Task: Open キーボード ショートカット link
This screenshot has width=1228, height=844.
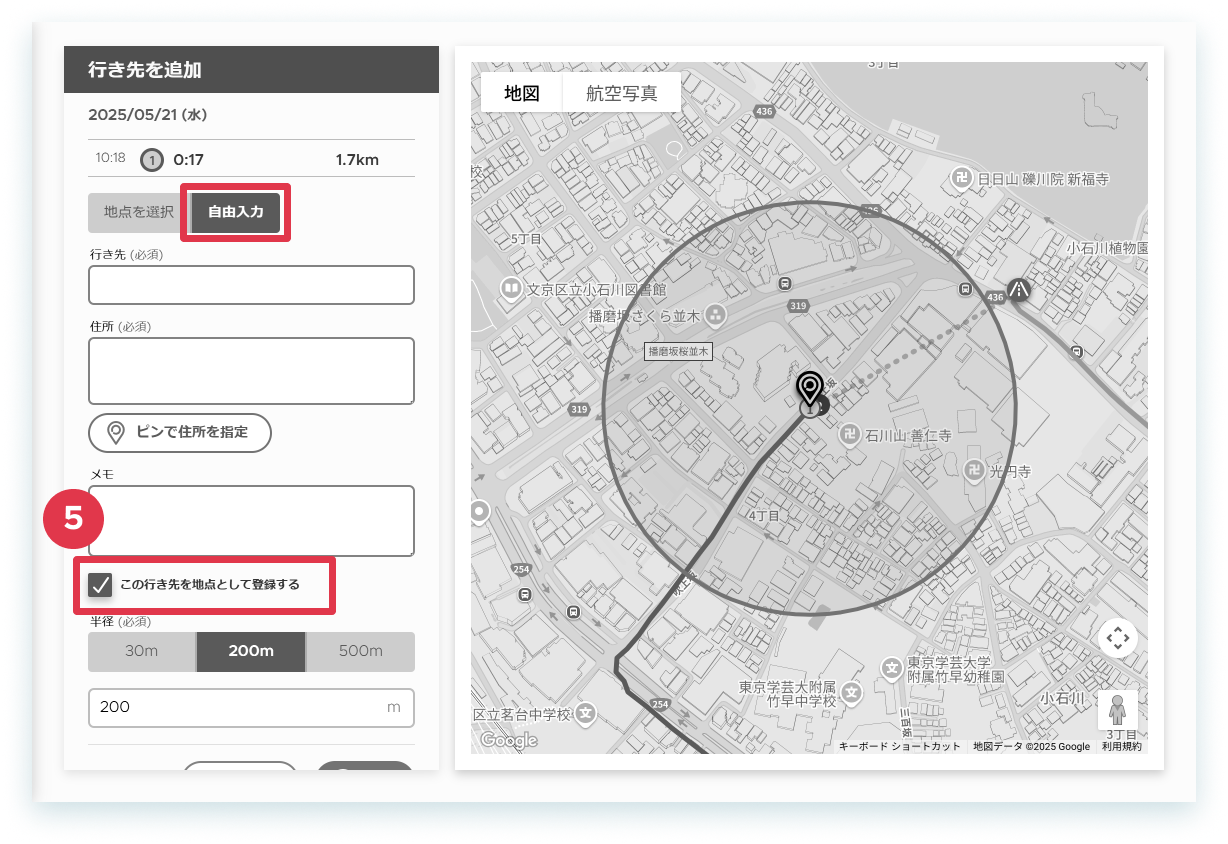Action: 899,747
